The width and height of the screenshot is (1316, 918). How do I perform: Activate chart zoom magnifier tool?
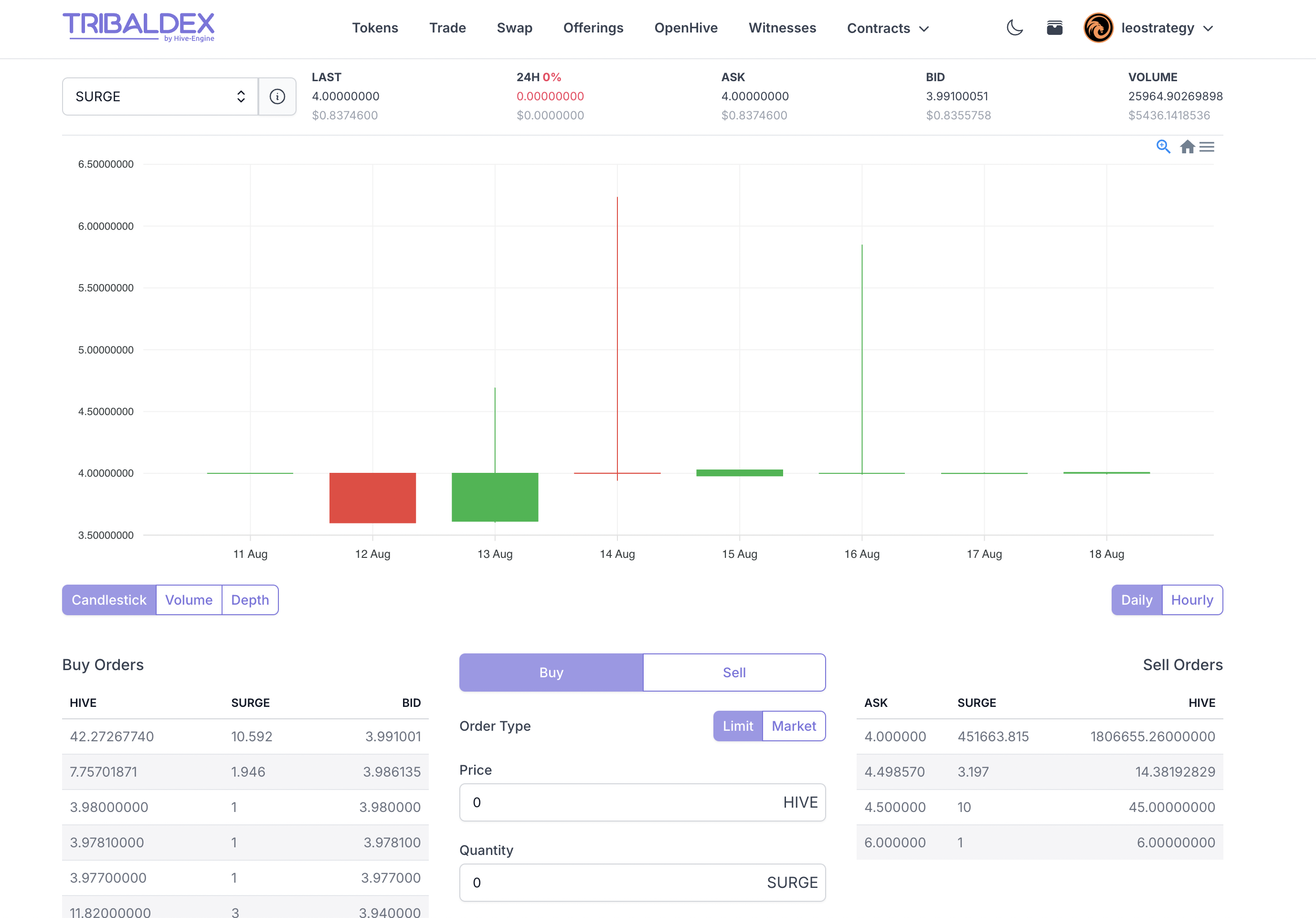[x=1163, y=147]
